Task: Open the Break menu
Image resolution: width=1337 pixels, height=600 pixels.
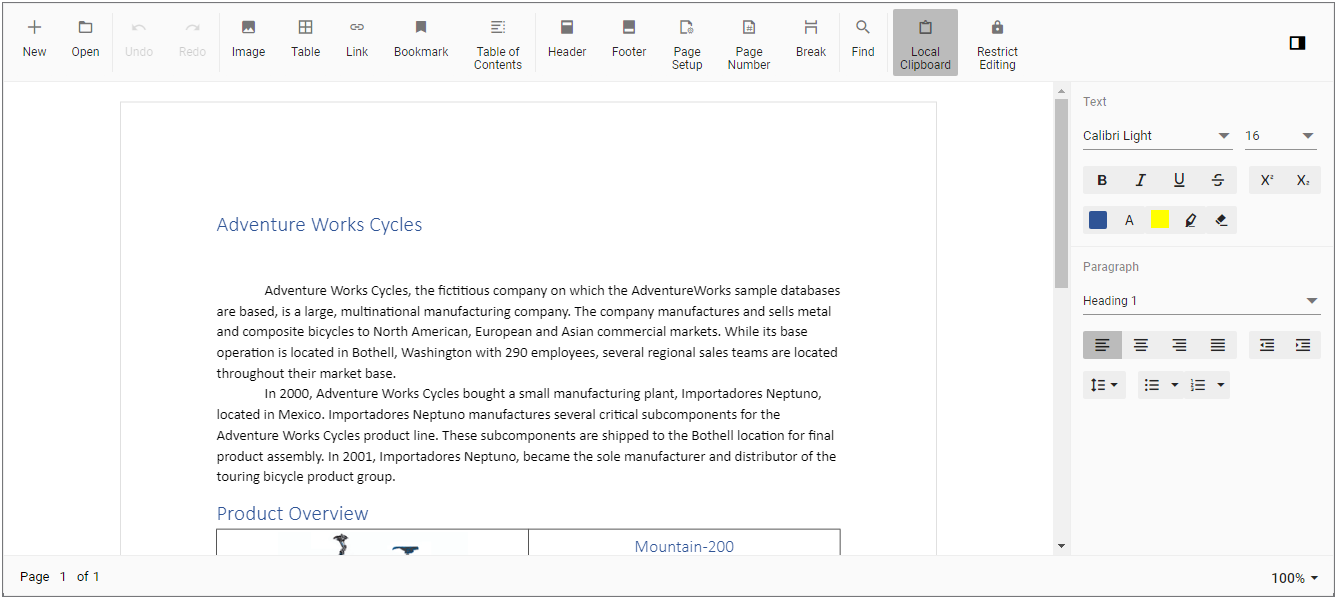Action: click(811, 41)
